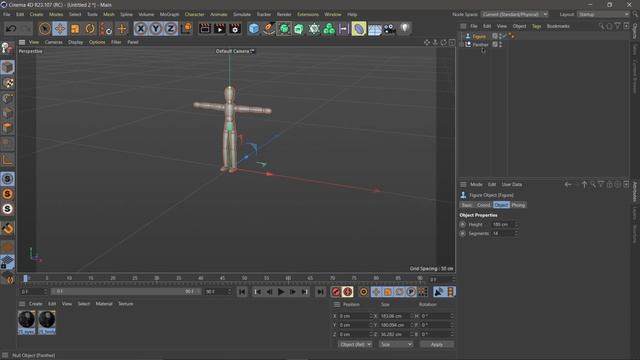Click the Apply button
Screen dimensions: 640x360
tap(437, 344)
